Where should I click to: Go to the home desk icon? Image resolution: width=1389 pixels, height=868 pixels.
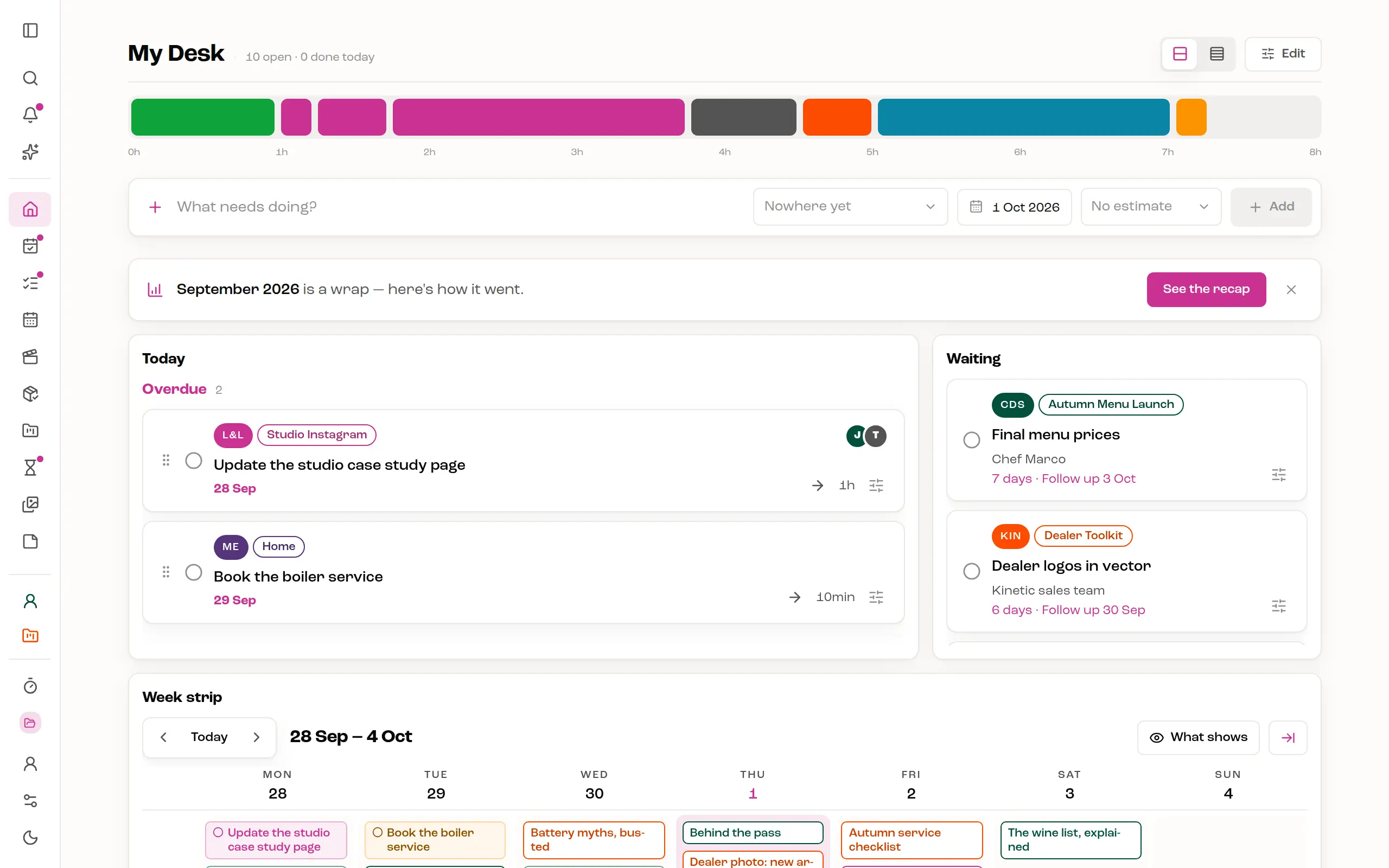coord(30,209)
